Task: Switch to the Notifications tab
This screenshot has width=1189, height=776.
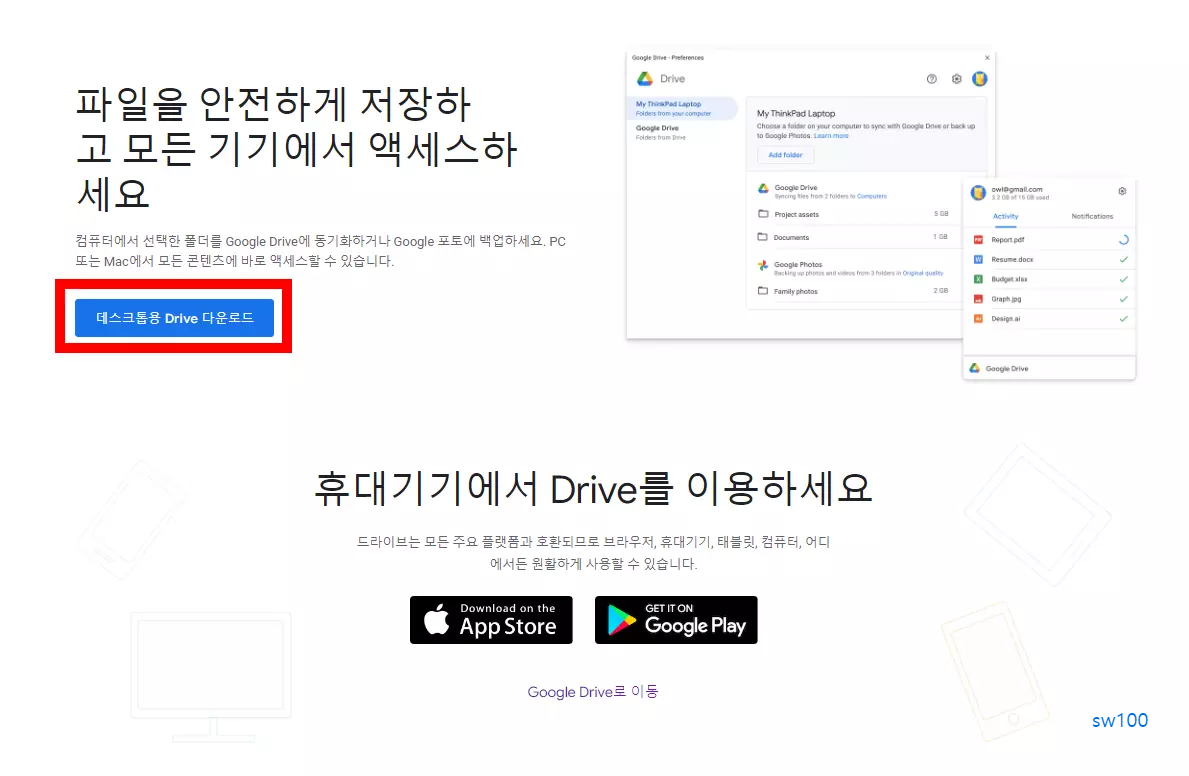Action: click(x=1093, y=215)
